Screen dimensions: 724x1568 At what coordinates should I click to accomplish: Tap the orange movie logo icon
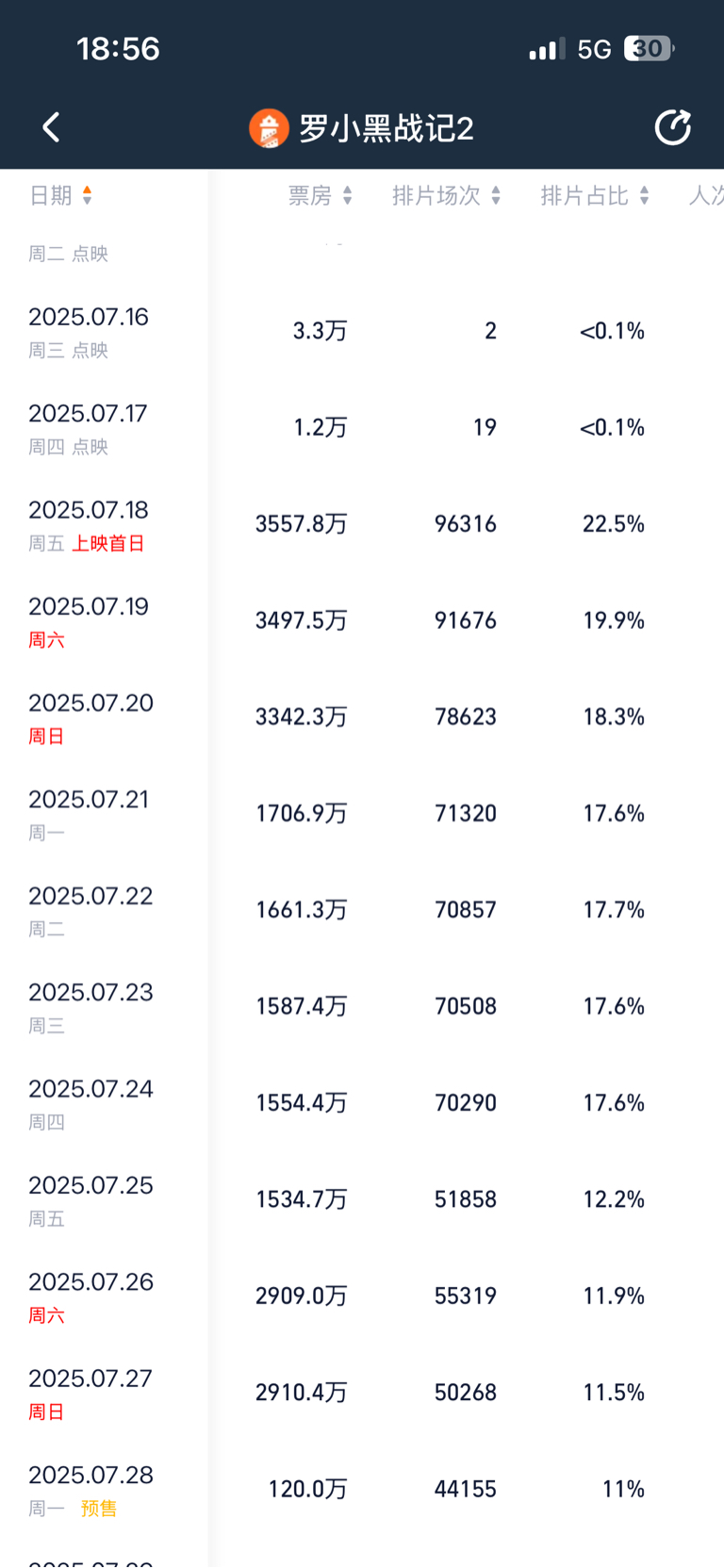pos(269,128)
